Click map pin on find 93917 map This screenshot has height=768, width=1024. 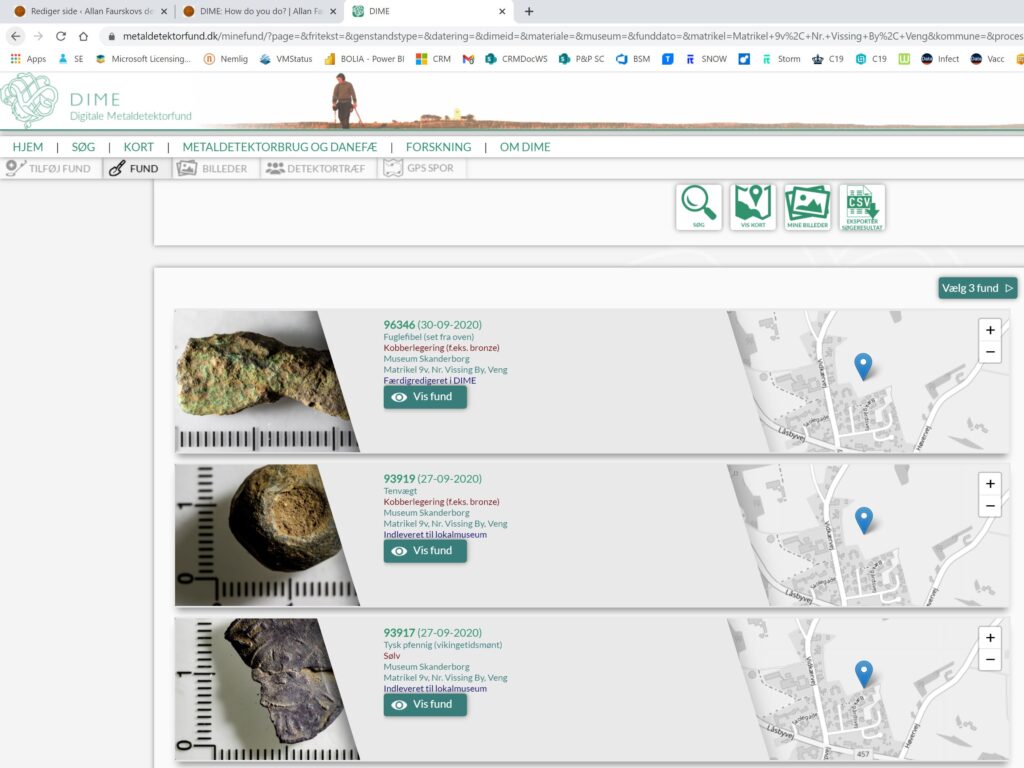pos(863,673)
